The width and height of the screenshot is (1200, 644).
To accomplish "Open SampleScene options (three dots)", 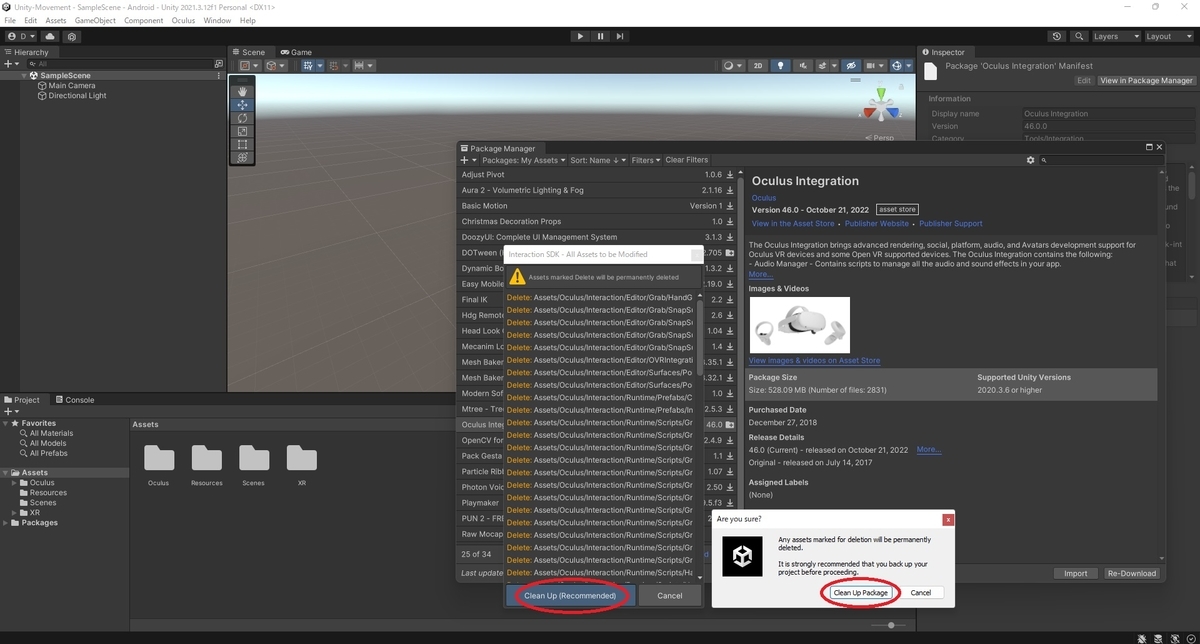I will tap(219, 76).
